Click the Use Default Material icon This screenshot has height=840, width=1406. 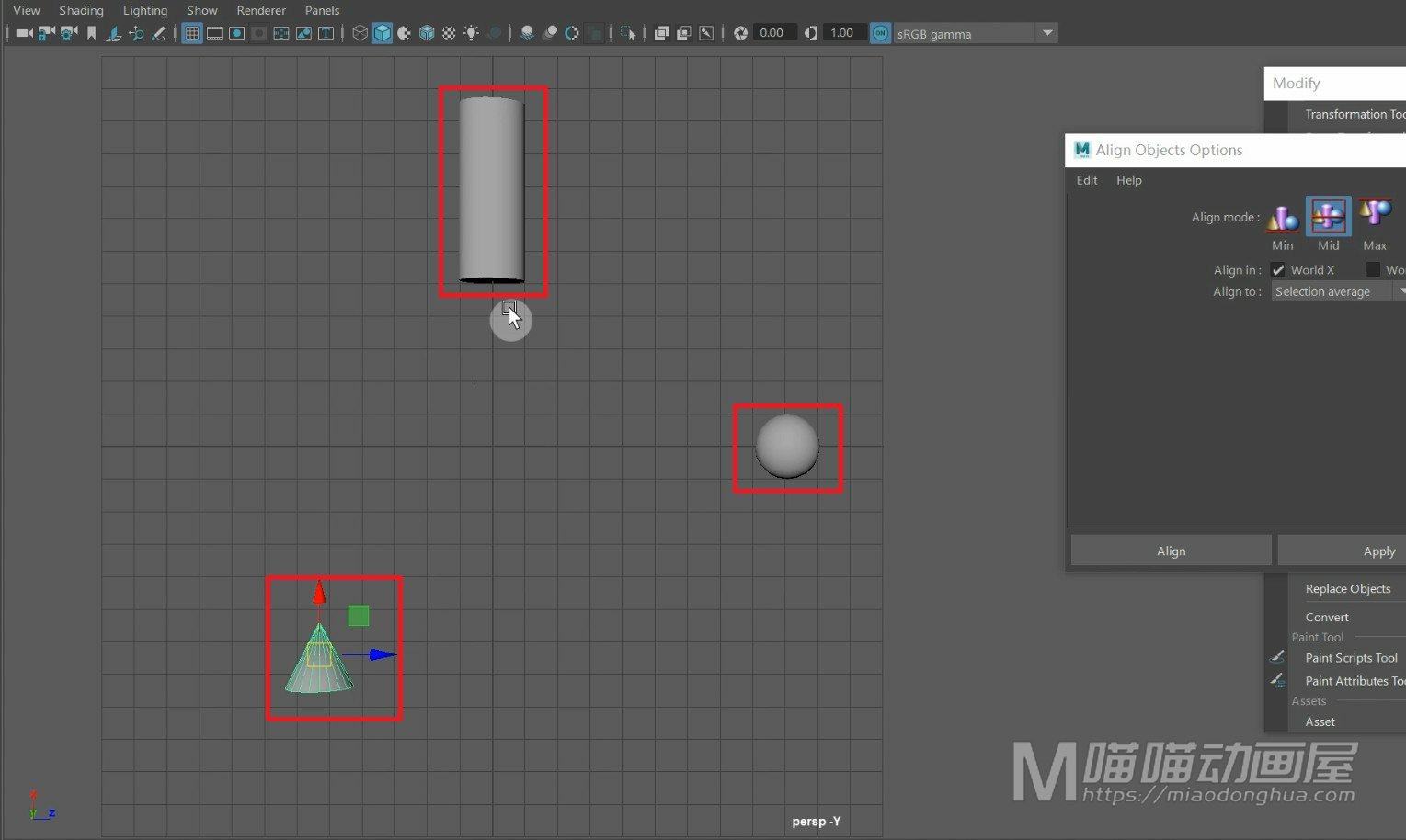404,33
